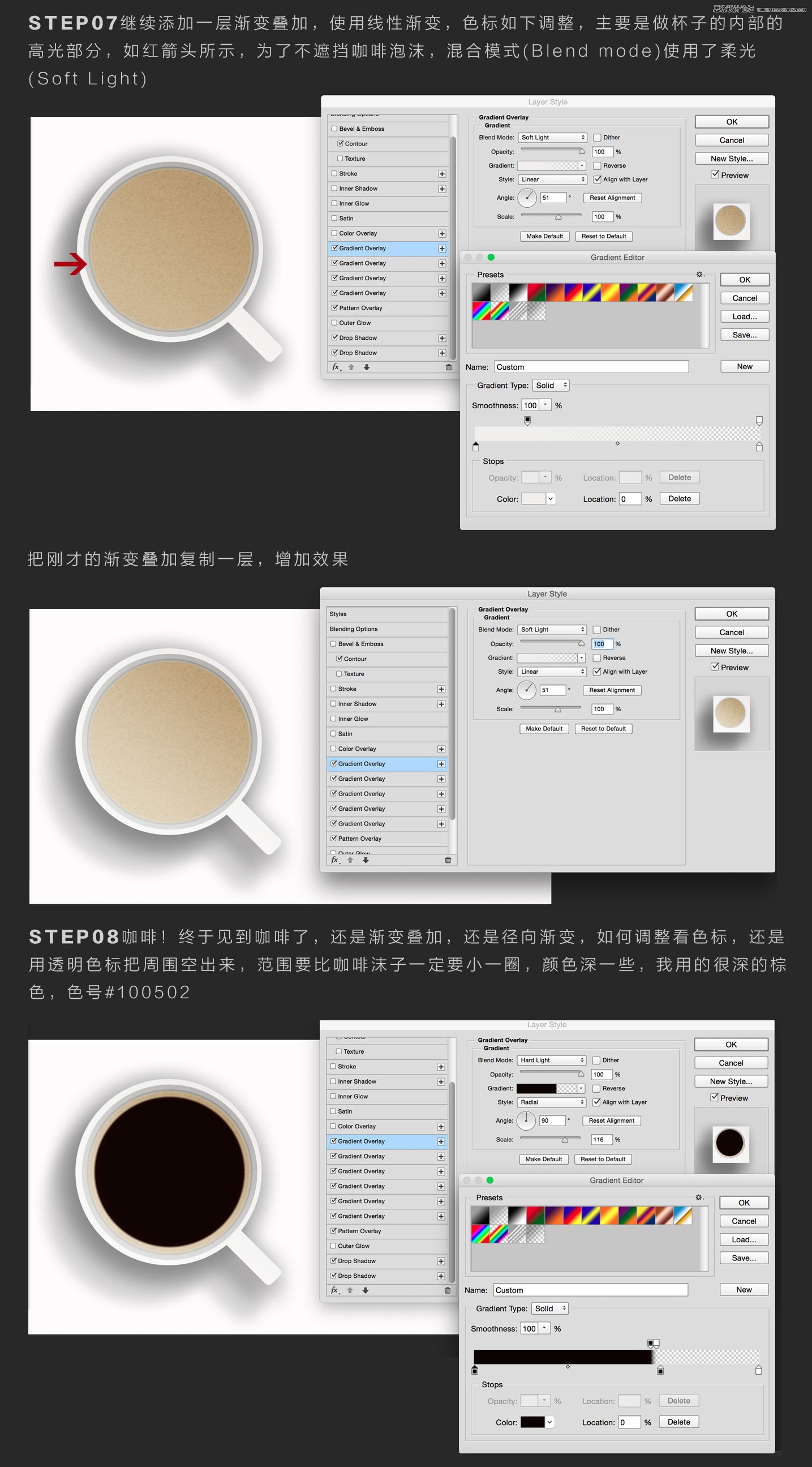Image resolution: width=812 pixels, height=1467 pixels.
Task: Open gear menu in bottom Gradient Editor presets
Action: point(699,1197)
